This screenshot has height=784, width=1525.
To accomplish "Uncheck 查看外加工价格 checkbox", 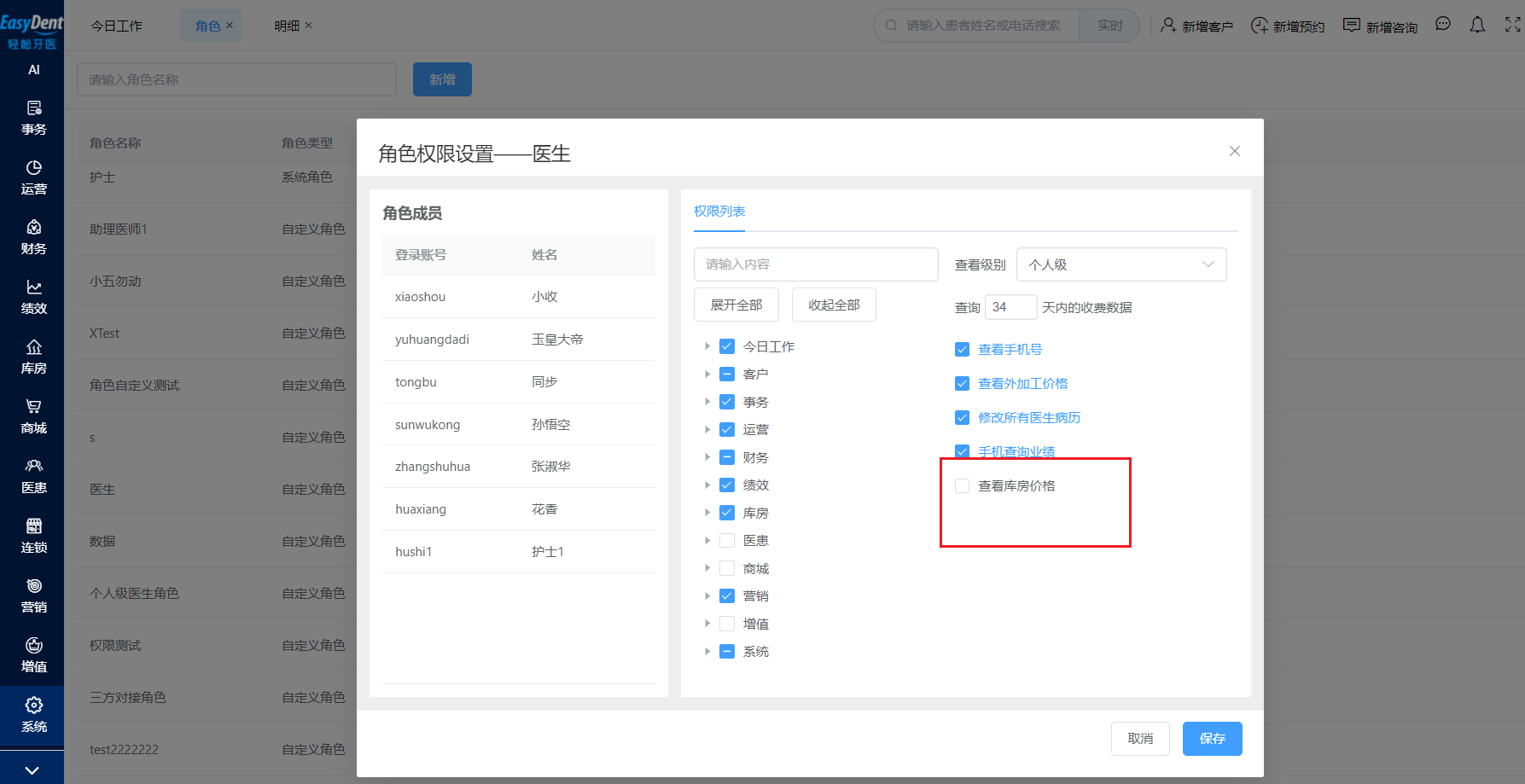I will coord(962,383).
